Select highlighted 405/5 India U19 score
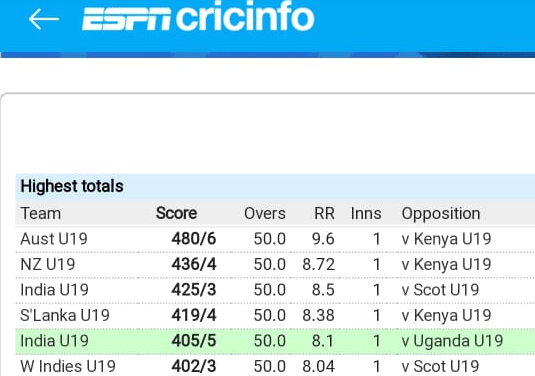This screenshot has width=535, height=376. (x=194, y=341)
